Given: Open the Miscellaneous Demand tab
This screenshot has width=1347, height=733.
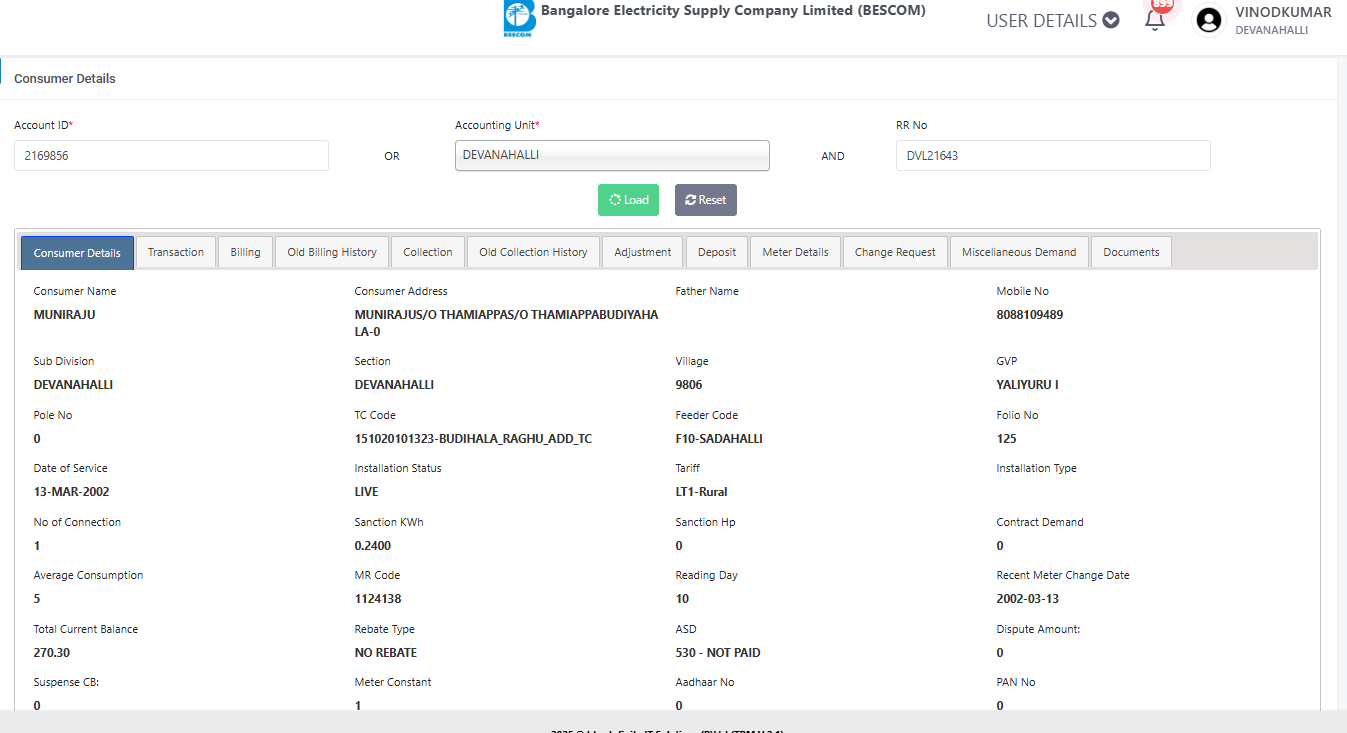Looking at the screenshot, I should pyautogui.click(x=1019, y=253).
